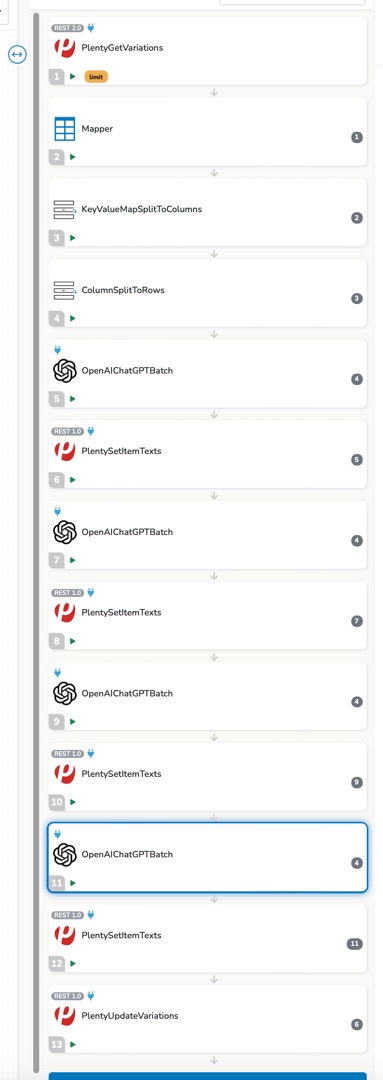Select the PlentySetItemTexts step 8 card
Screen dimensions: 383x1080
click(x=207, y=614)
